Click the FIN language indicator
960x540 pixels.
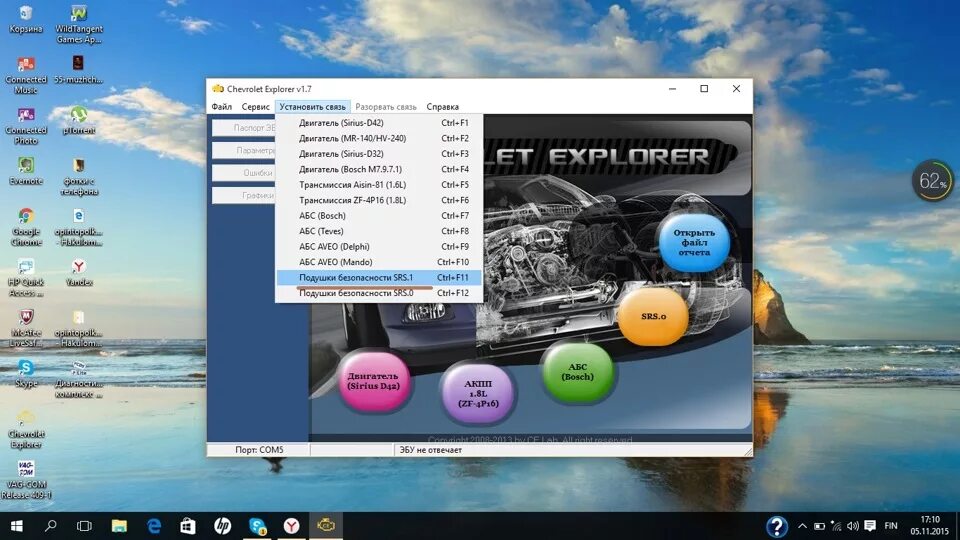891,526
